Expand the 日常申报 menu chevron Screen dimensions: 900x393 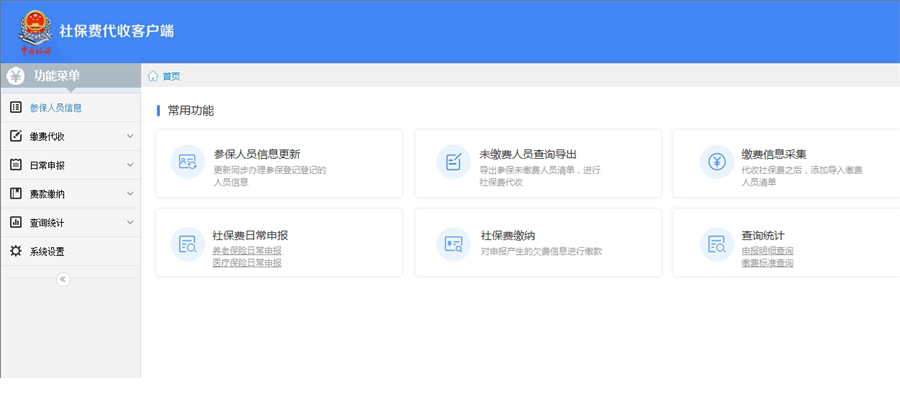(x=130, y=165)
